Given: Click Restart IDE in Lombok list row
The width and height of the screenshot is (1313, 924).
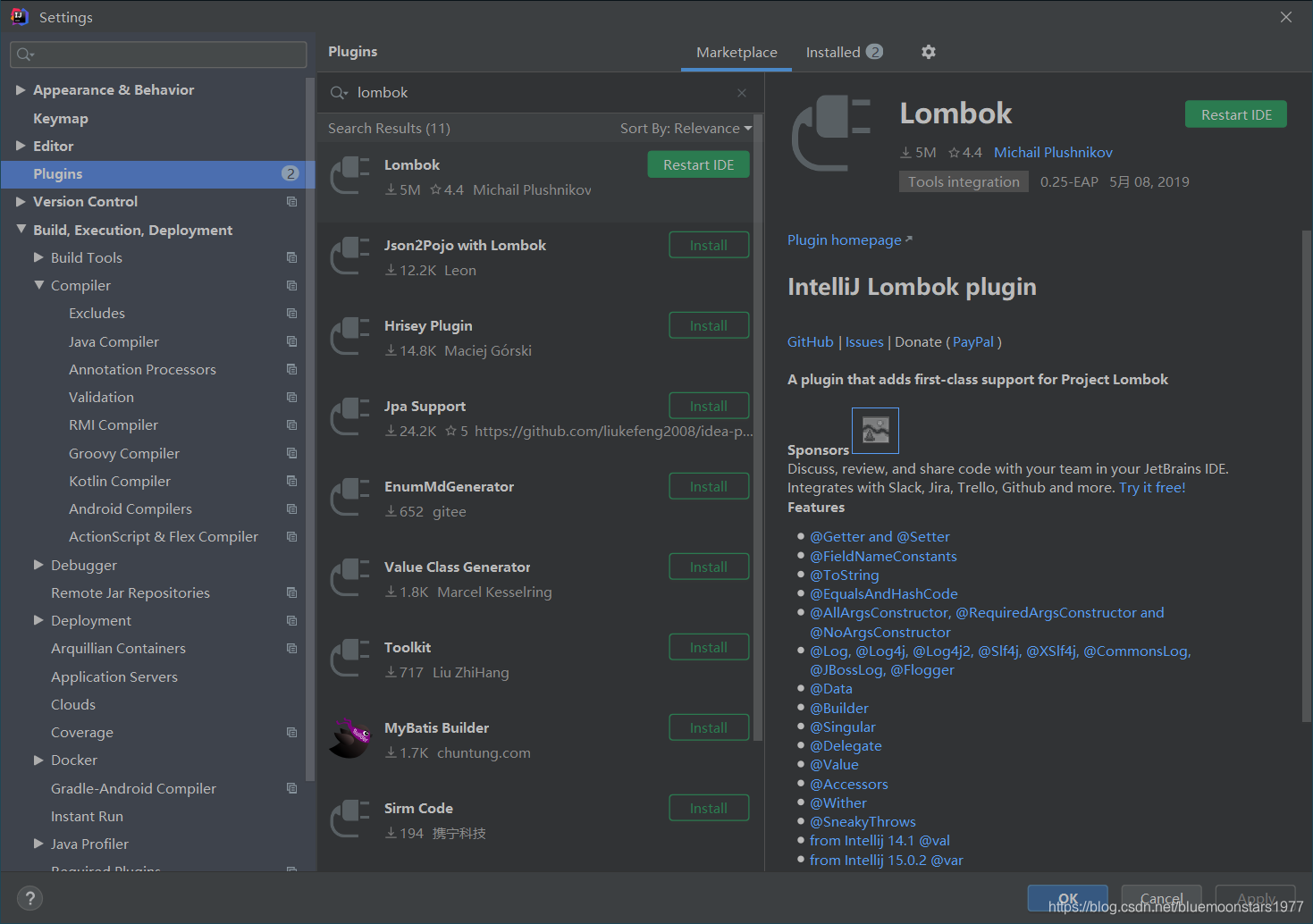Looking at the screenshot, I should (x=698, y=164).
